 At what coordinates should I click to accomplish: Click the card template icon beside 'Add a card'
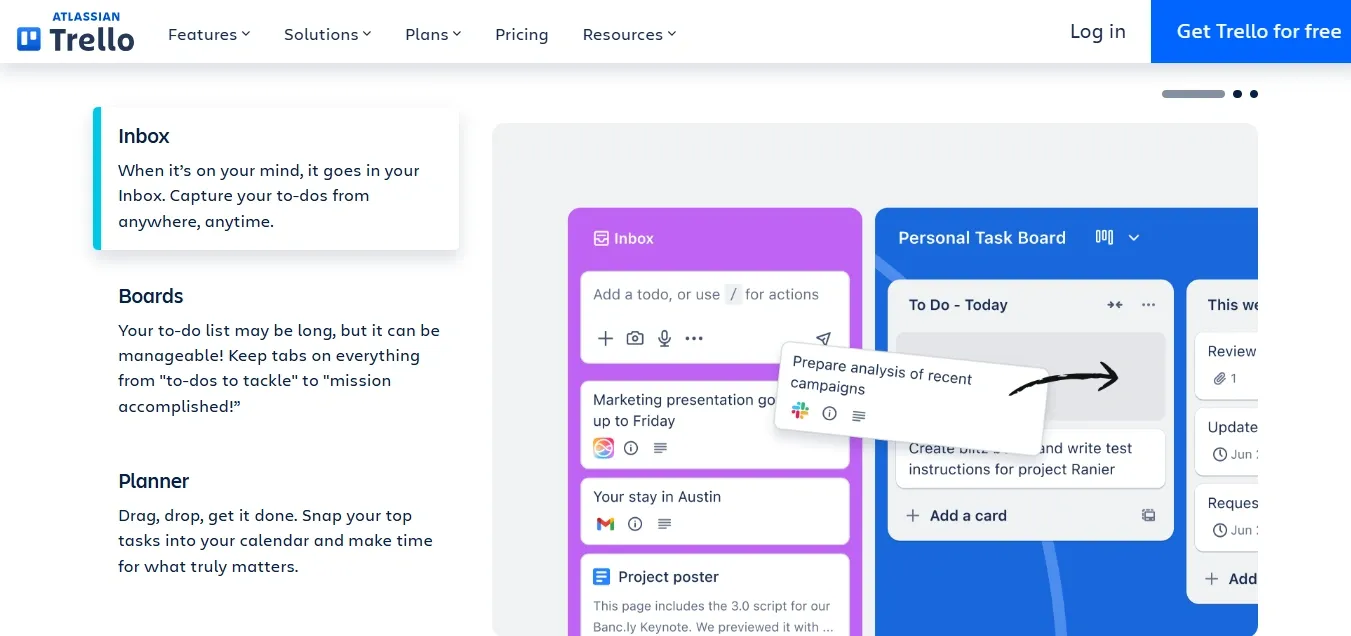(x=1147, y=515)
